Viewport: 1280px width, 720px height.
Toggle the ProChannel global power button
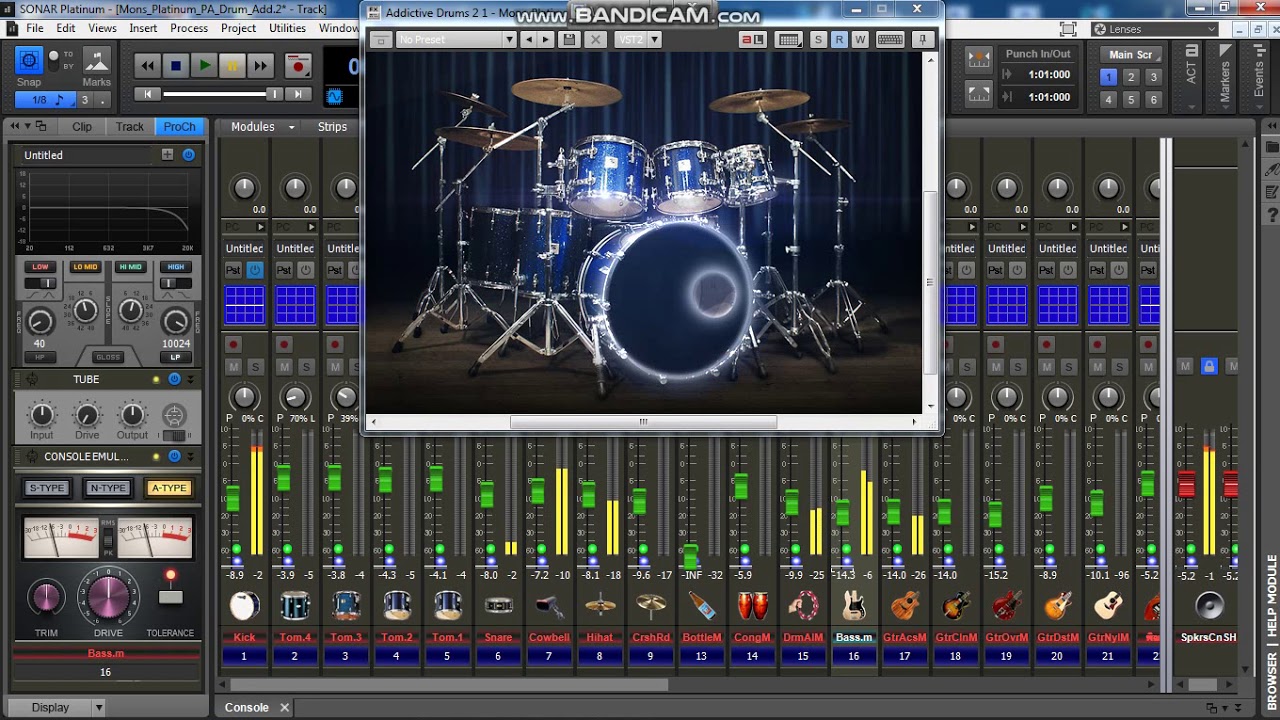point(188,155)
